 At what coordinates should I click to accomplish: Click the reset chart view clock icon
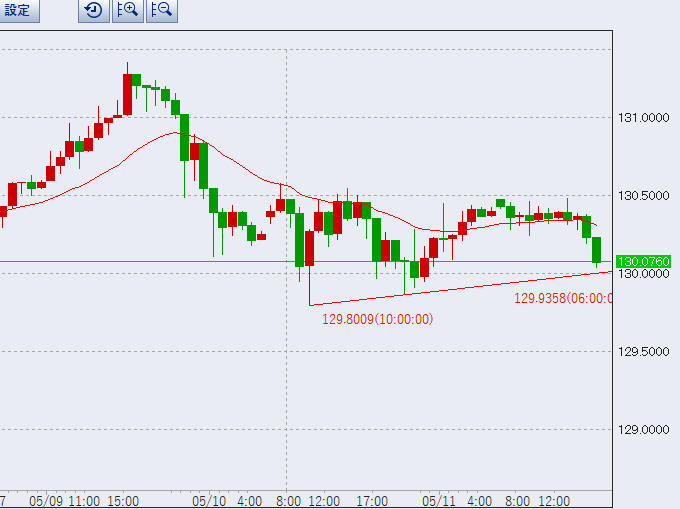pyautogui.click(x=93, y=11)
